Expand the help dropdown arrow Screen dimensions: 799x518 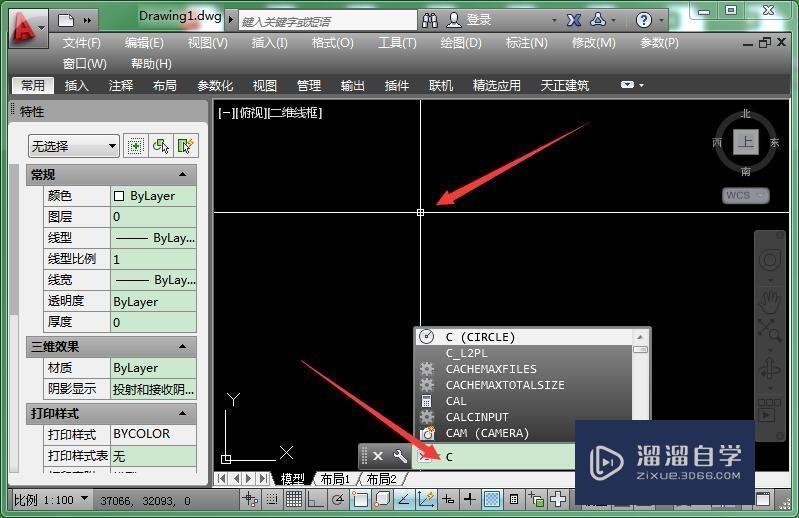[661, 21]
